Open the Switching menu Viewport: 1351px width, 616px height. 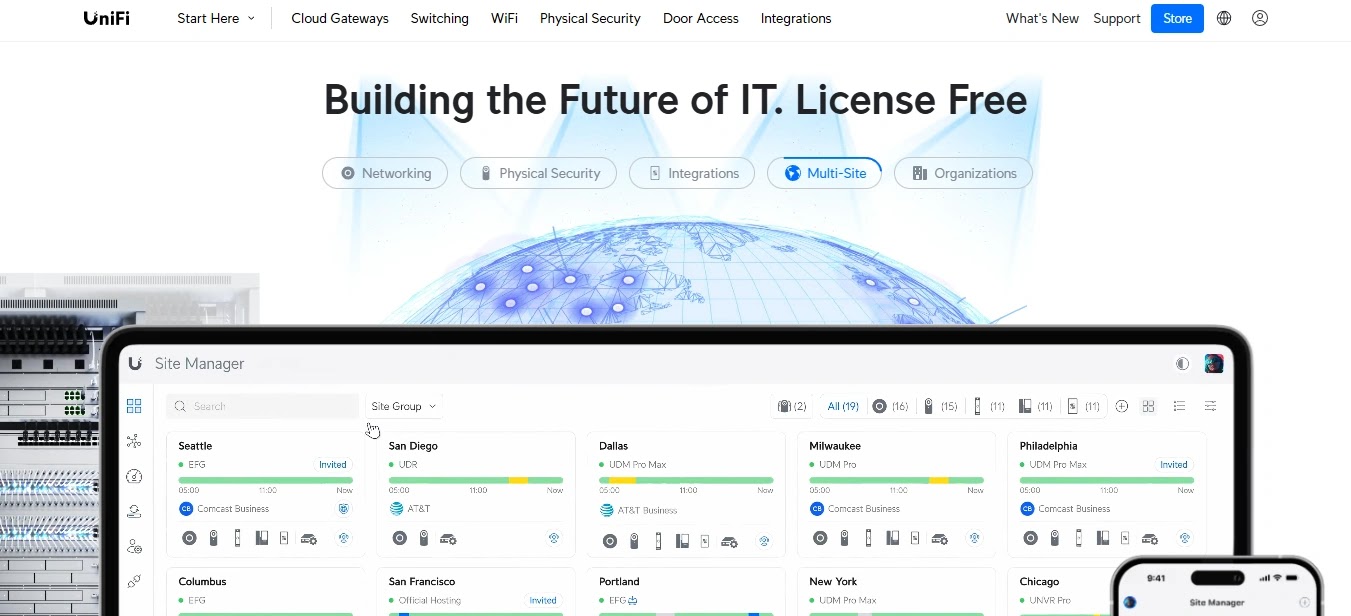440,18
